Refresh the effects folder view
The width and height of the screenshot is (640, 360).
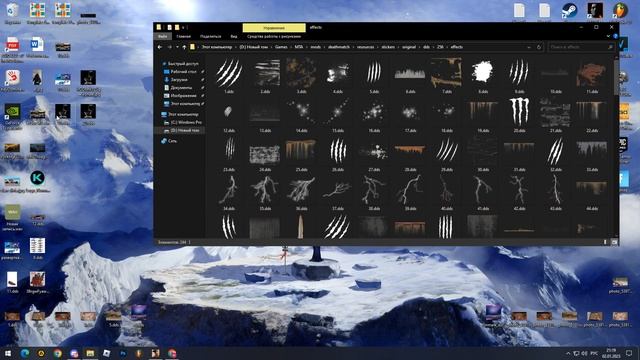pos(539,47)
